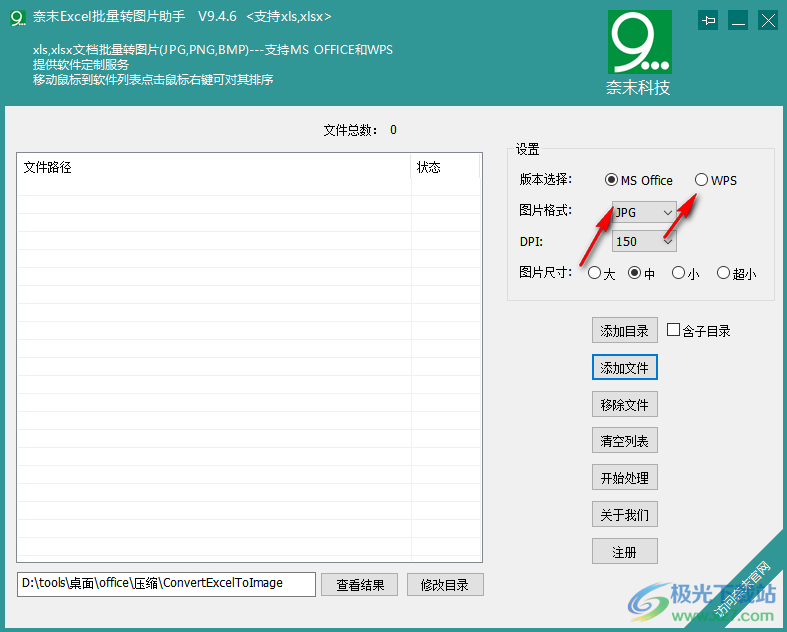The image size is (787, 632).
Task: Click the 添加目录 button
Action: point(624,331)
